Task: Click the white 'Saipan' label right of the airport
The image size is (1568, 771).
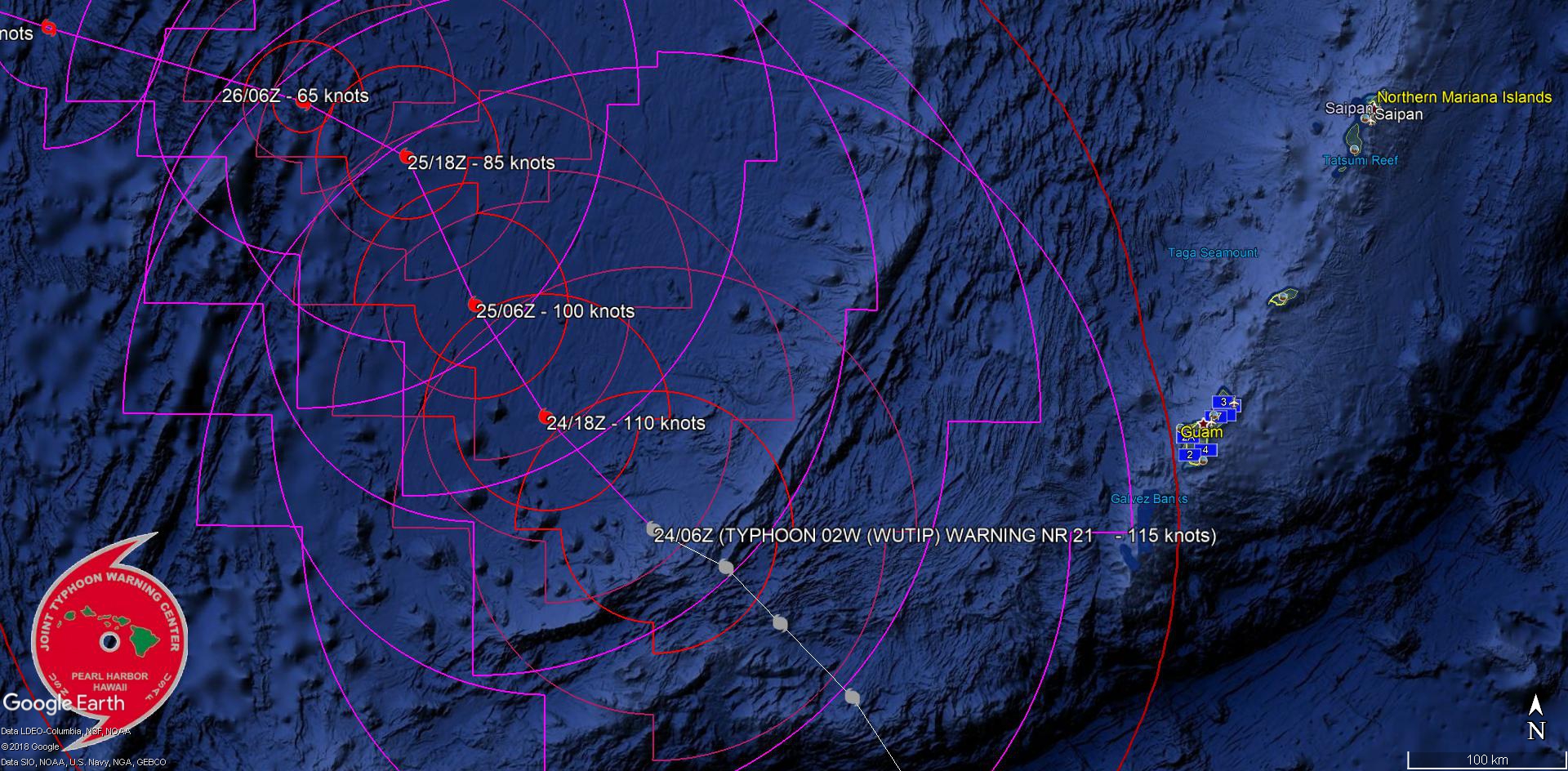Action: click(x=1399, y=114)
